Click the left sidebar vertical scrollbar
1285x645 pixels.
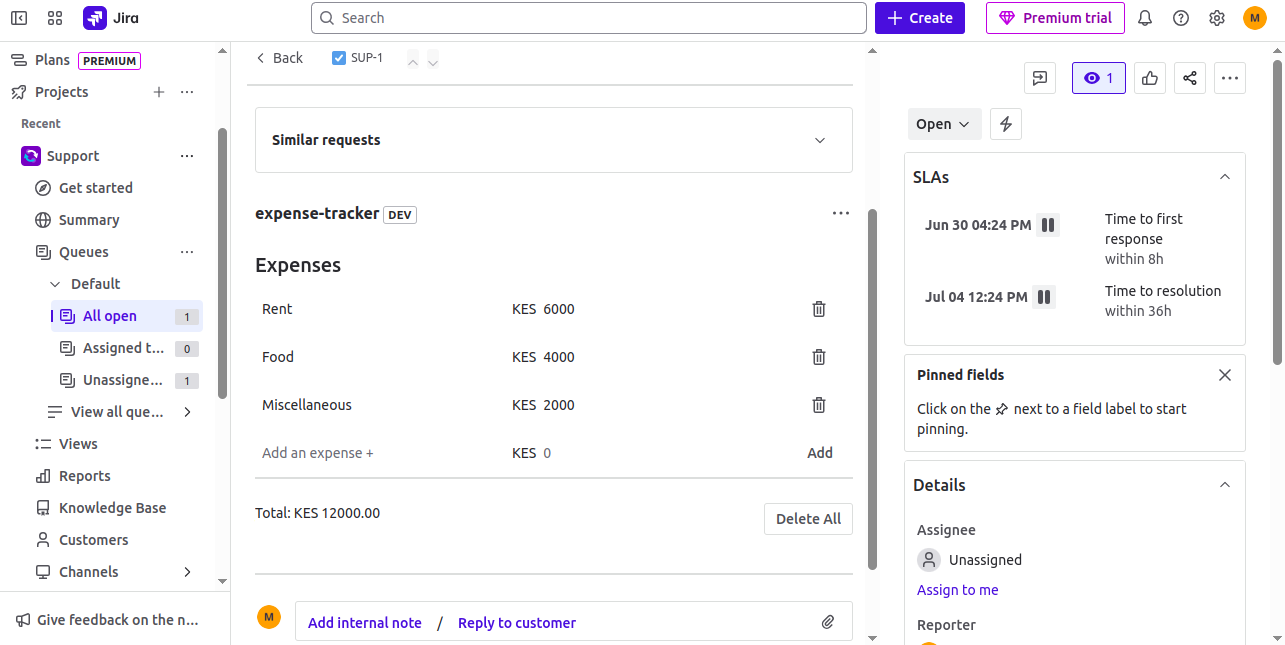click(x=222, y=260)
